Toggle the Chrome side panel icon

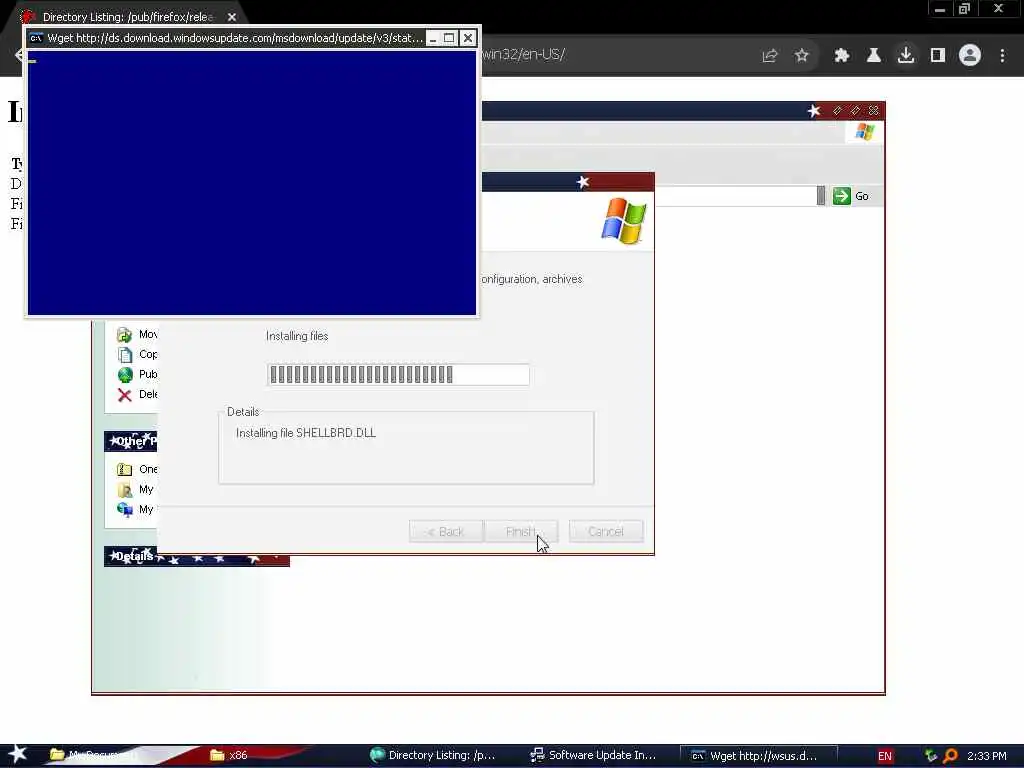[x=938, y=56]
